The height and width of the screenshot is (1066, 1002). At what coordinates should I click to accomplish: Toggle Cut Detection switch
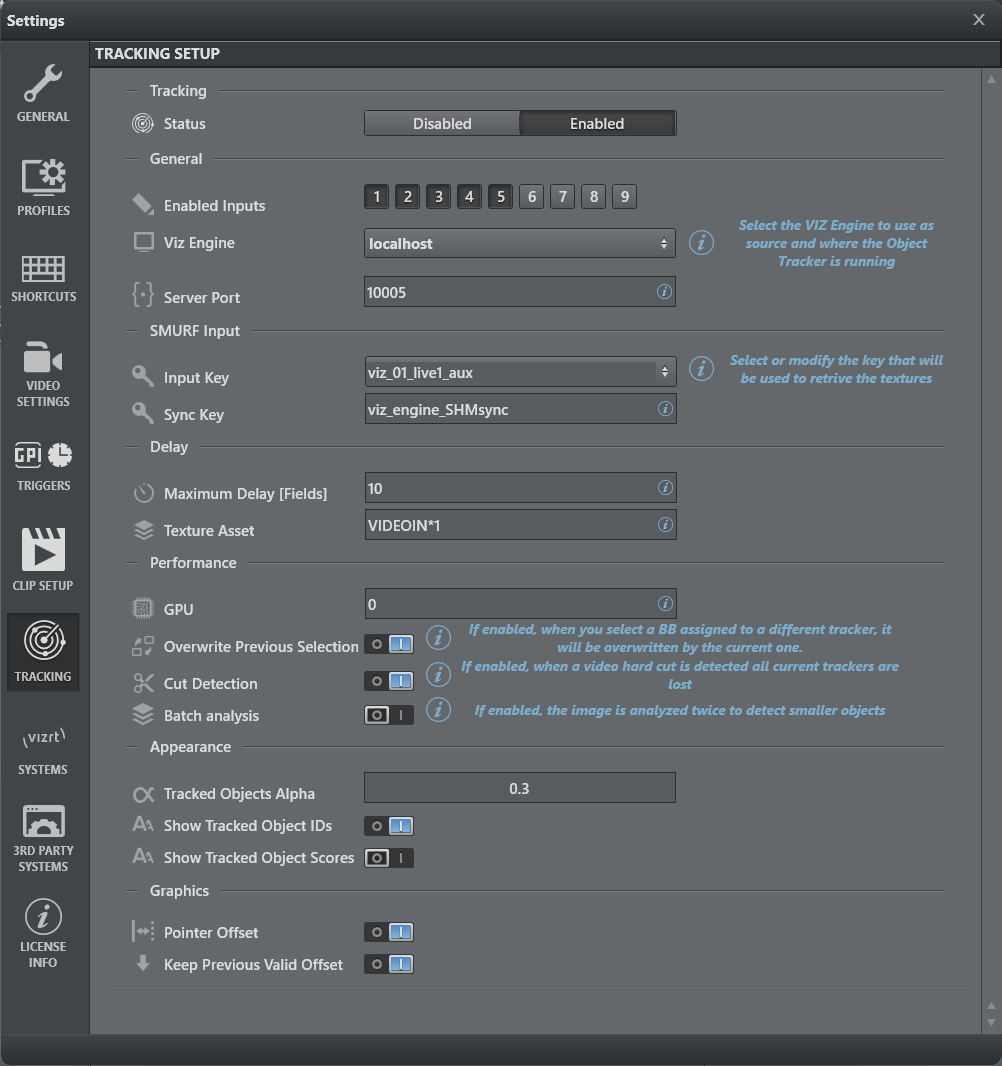point(388,682)
